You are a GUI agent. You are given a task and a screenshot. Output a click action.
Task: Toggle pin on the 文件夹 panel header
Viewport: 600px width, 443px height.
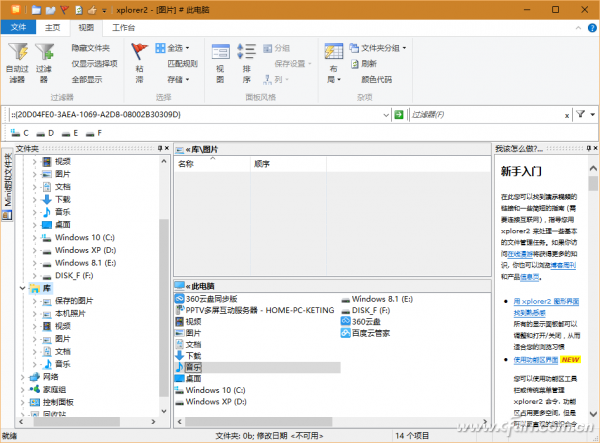[x=160, y=148]
